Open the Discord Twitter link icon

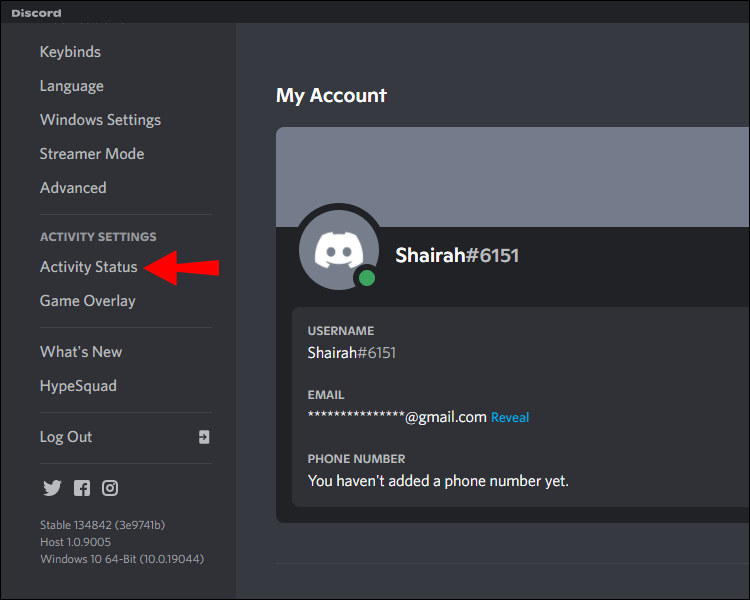coord(52,488)
